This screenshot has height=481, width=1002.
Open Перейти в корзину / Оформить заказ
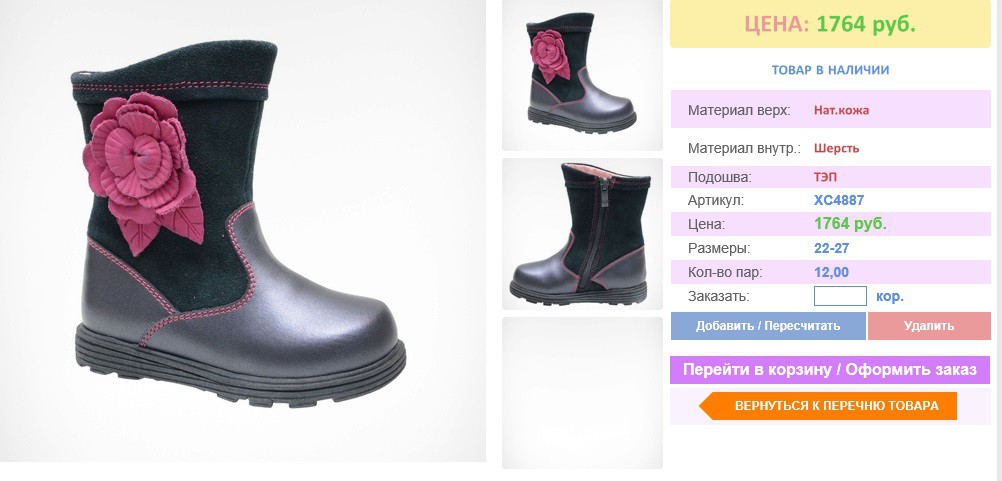tap(830, 370)
